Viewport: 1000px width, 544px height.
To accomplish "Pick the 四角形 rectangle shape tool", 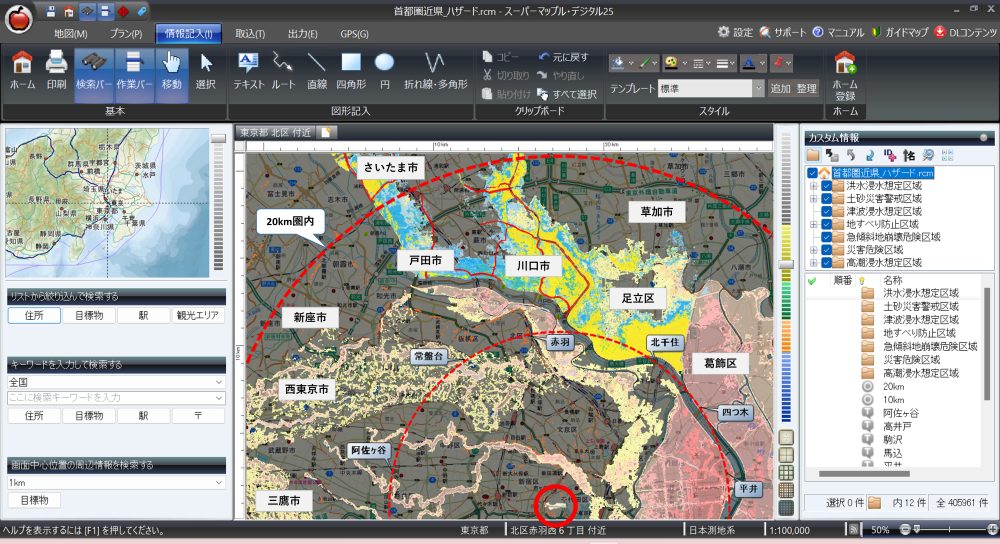I will 351,71.
